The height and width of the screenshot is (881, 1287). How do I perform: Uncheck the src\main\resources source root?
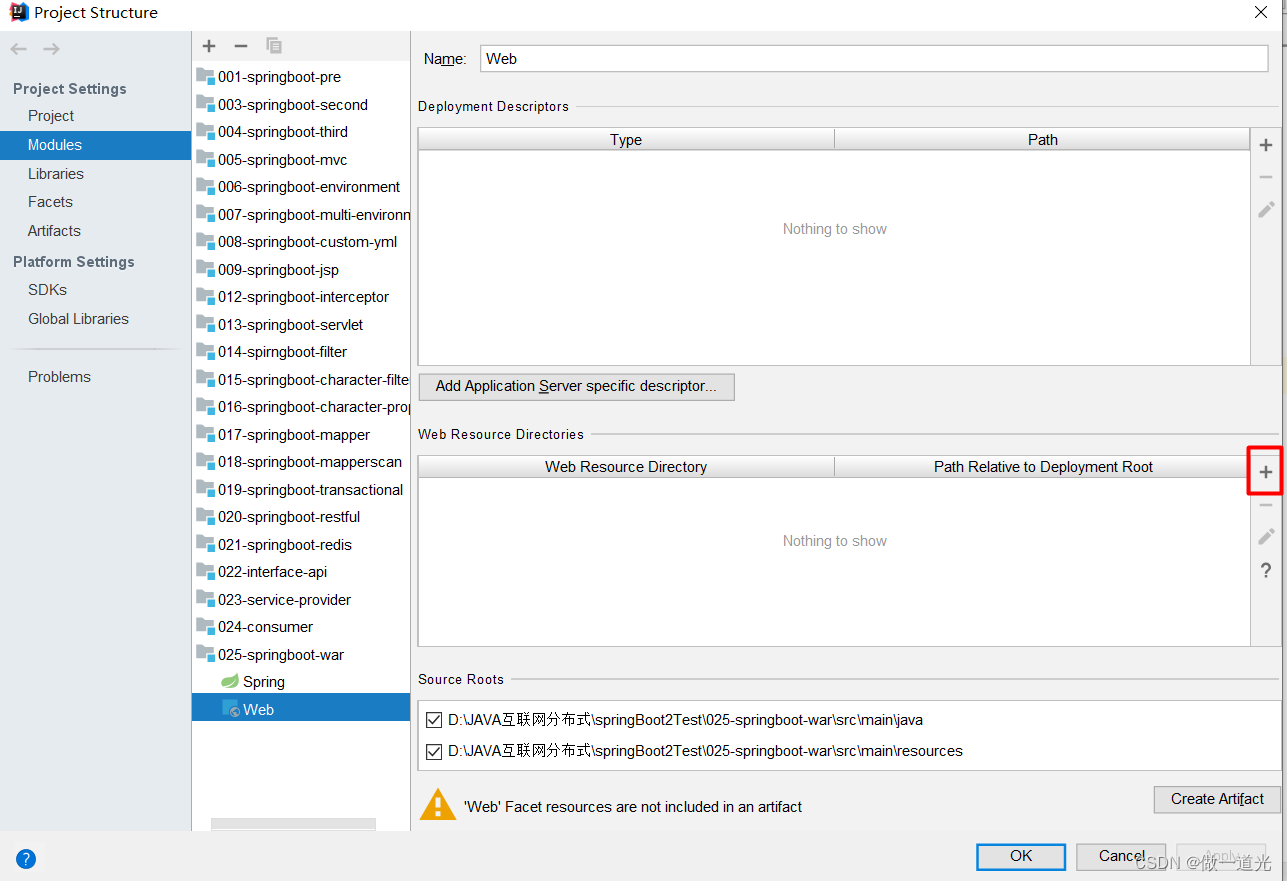click(434, 751)
